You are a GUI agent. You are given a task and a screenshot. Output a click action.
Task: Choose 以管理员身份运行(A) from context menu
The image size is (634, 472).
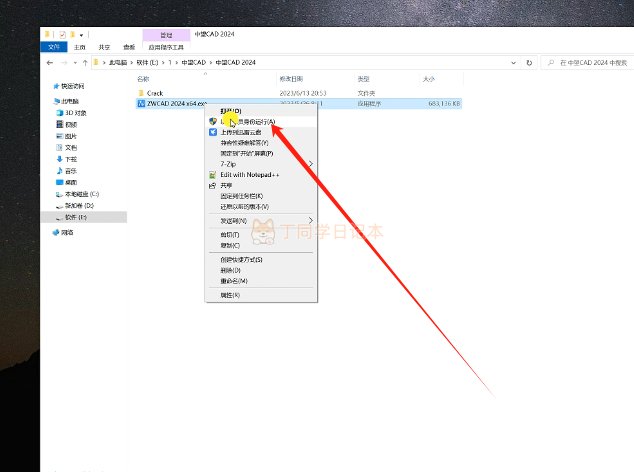click(261, 121)
